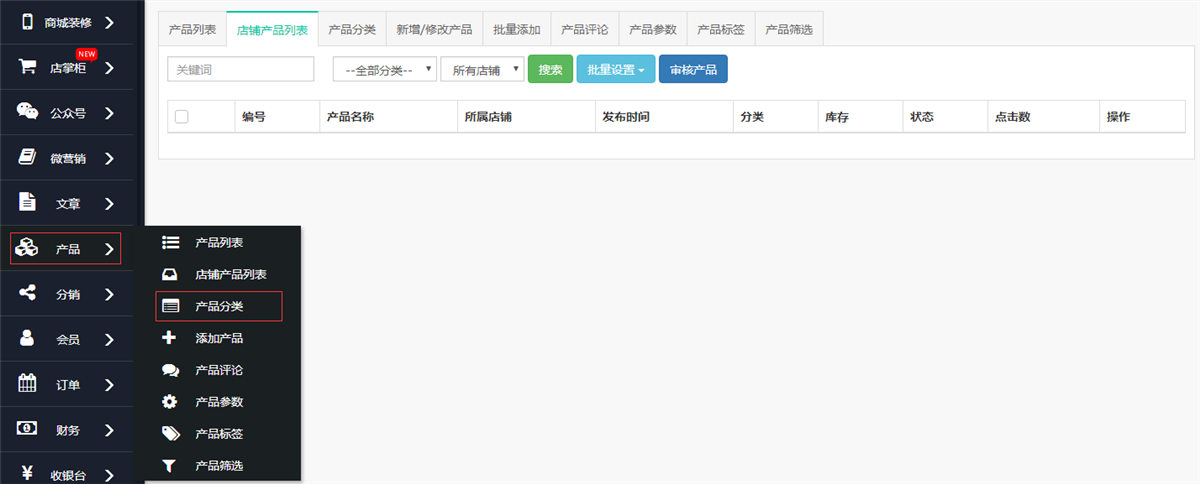Viewport: 1200px width, 484px height.
Task: Switch to the 产品列表 tab
Action: tap(192, 29)
